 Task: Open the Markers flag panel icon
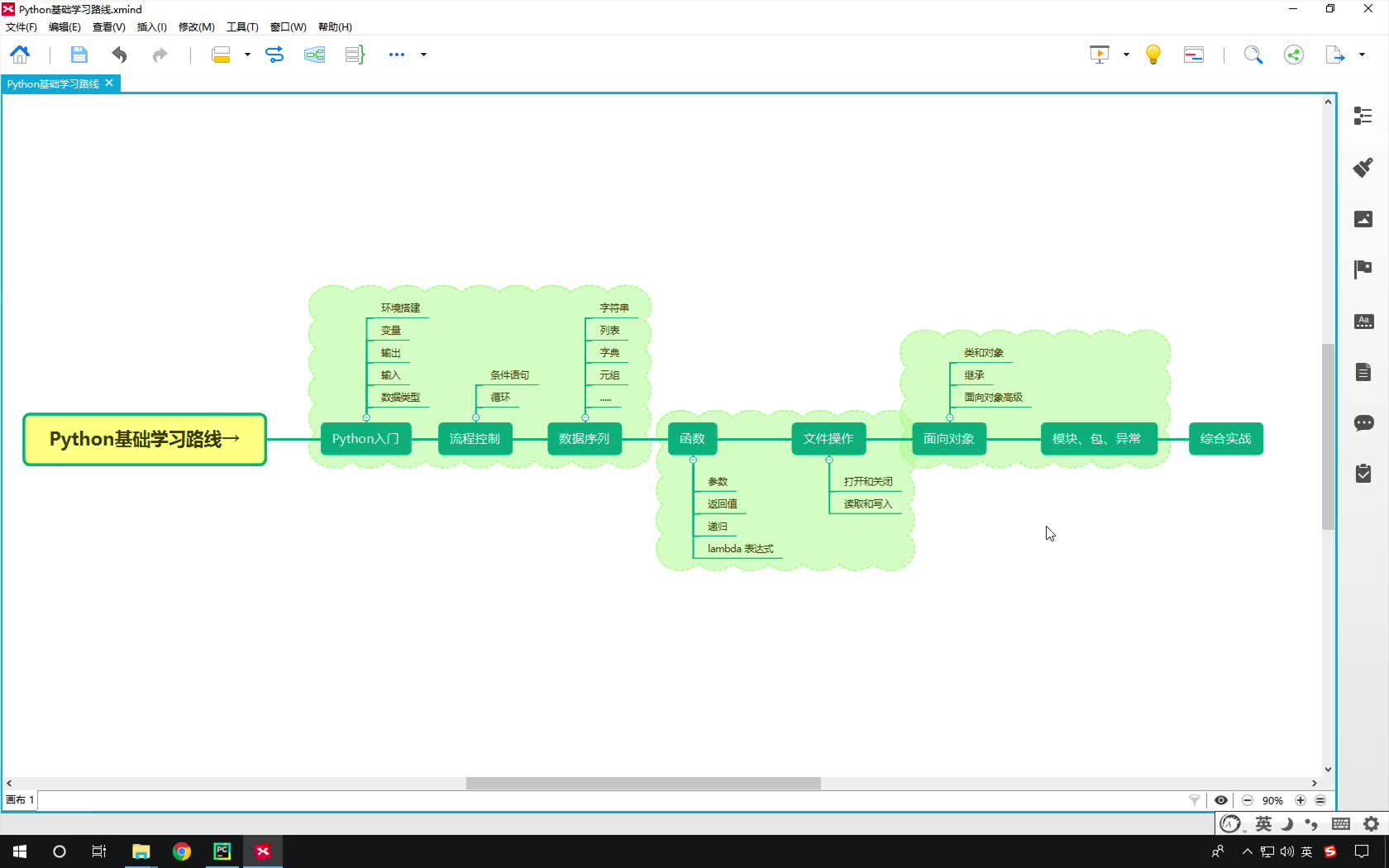pyautogui.click(x=1363, y=269)
